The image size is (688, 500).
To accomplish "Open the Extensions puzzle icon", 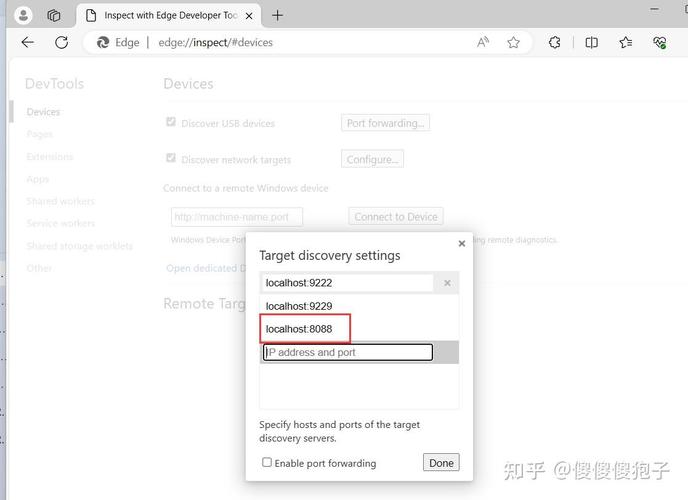I will click(x=555, y=42).
